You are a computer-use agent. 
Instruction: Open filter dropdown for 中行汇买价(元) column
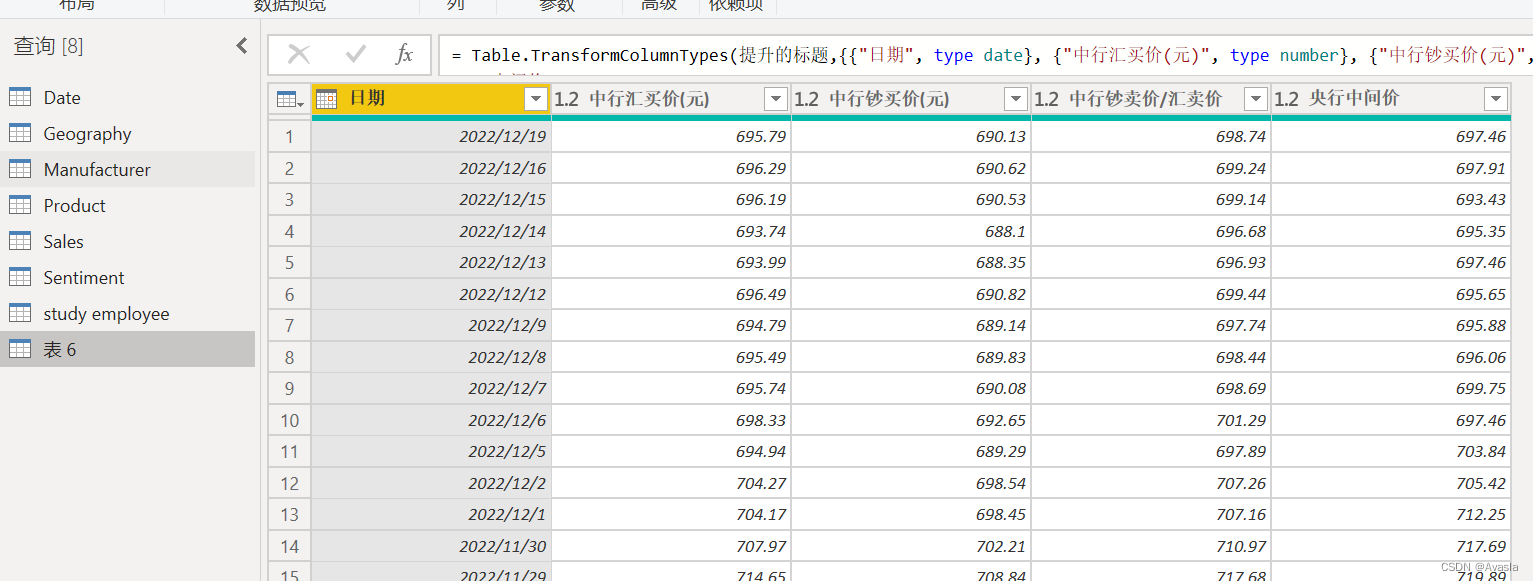tap(776, 99)
